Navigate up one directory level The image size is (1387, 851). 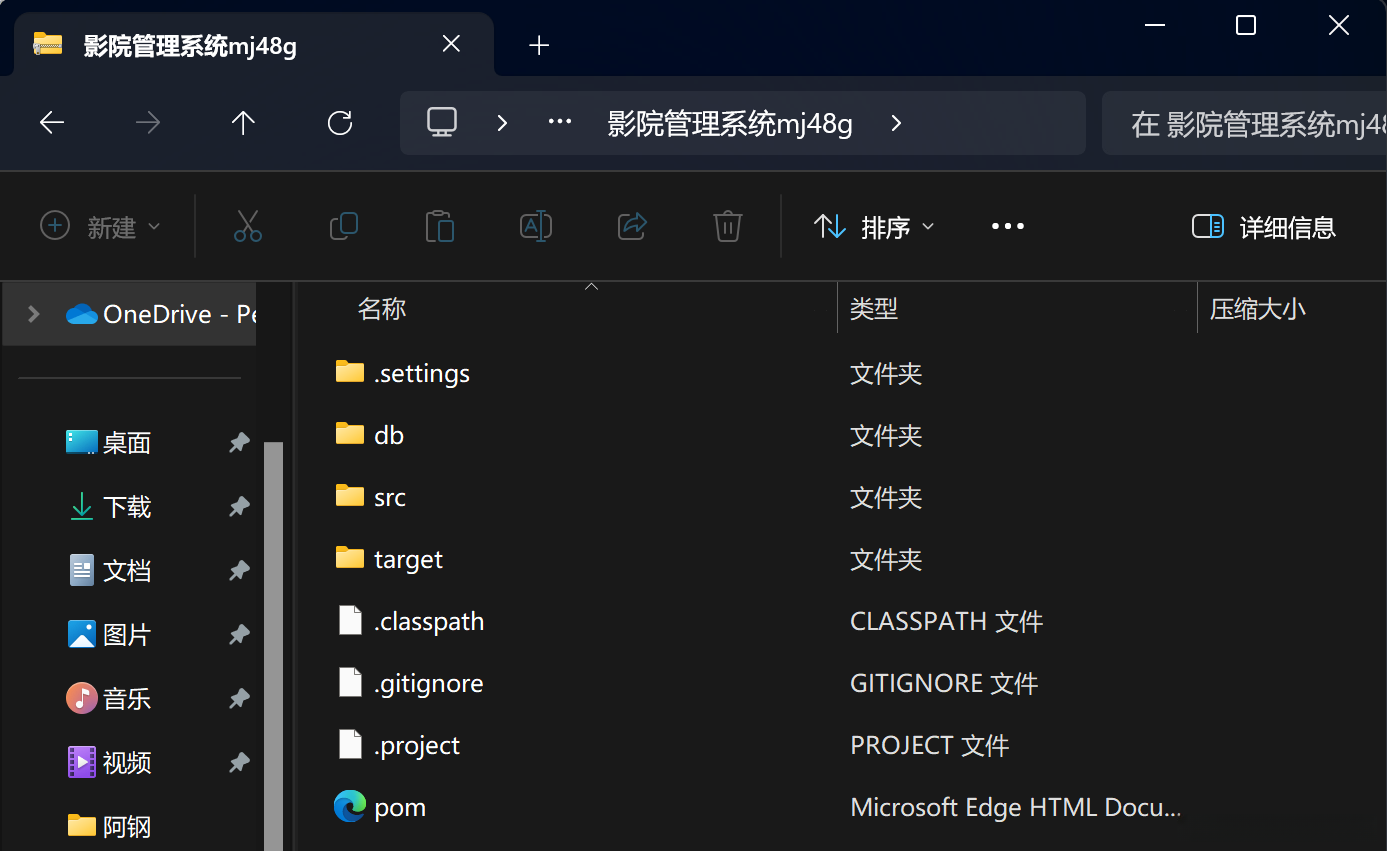point(243,123)
